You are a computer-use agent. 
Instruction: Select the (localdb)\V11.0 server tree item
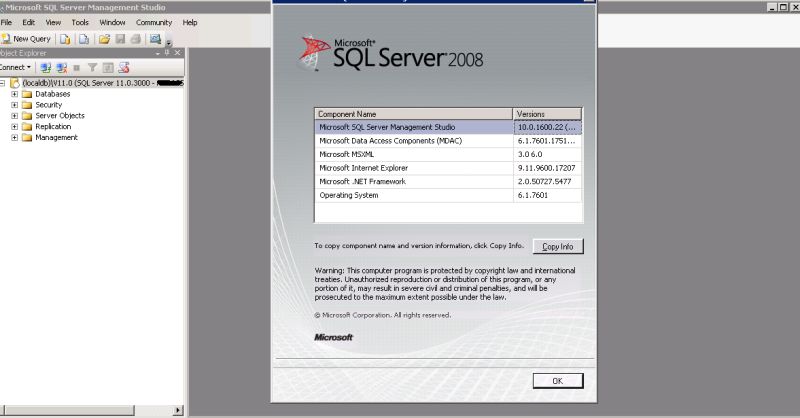tap(102, 83)
